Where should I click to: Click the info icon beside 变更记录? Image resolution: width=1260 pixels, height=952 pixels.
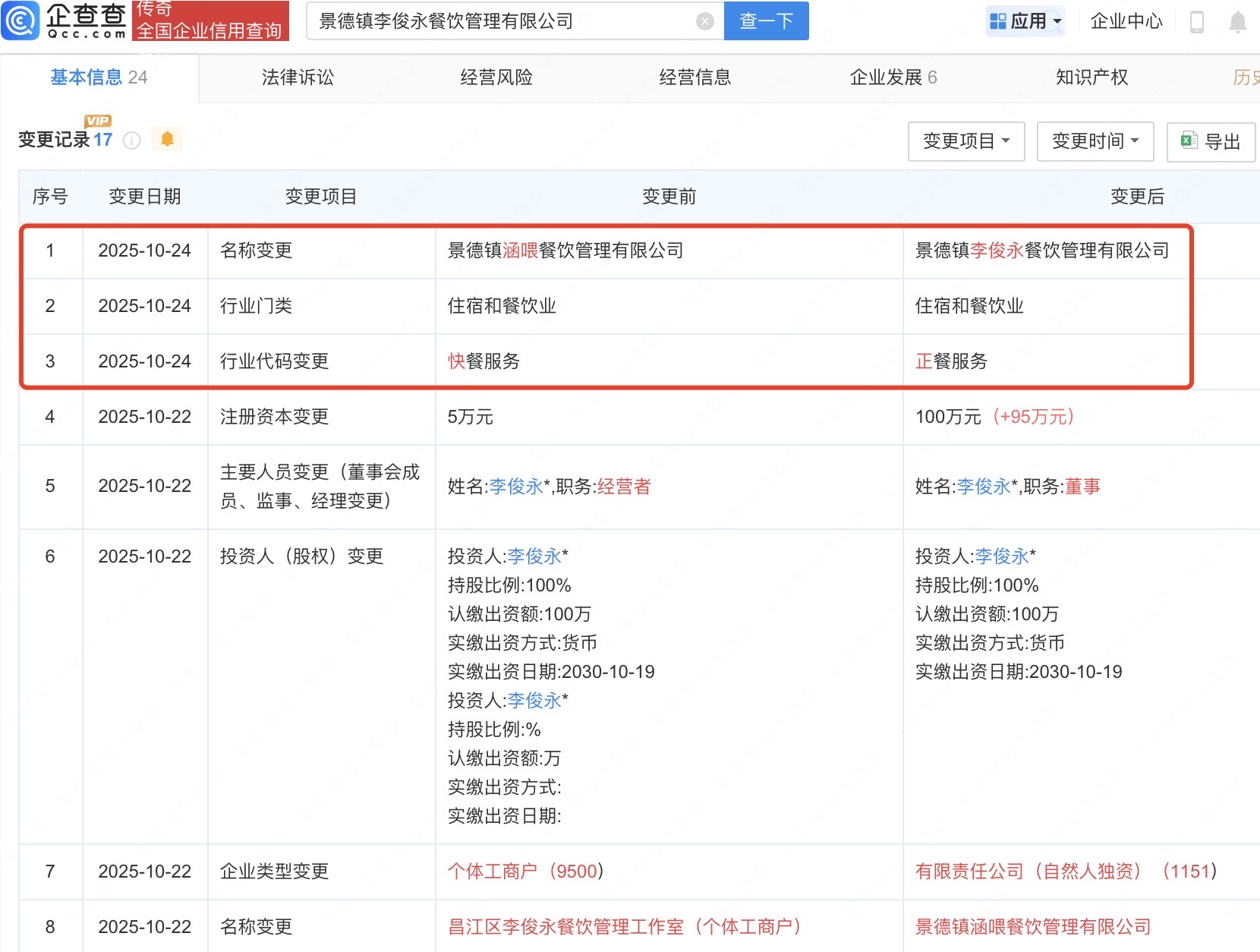pos(131,140)
